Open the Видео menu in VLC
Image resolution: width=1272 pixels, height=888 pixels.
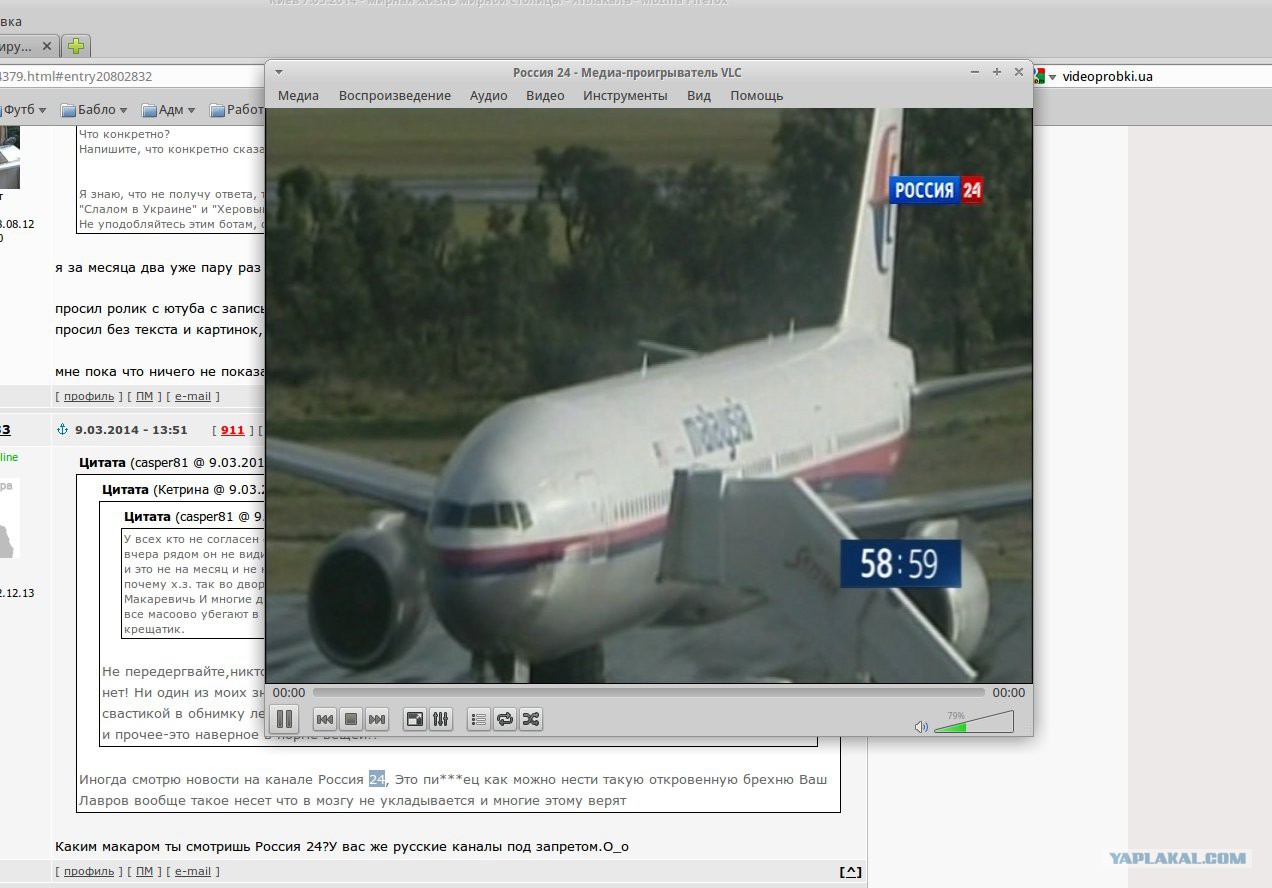(x=545, y=96)
